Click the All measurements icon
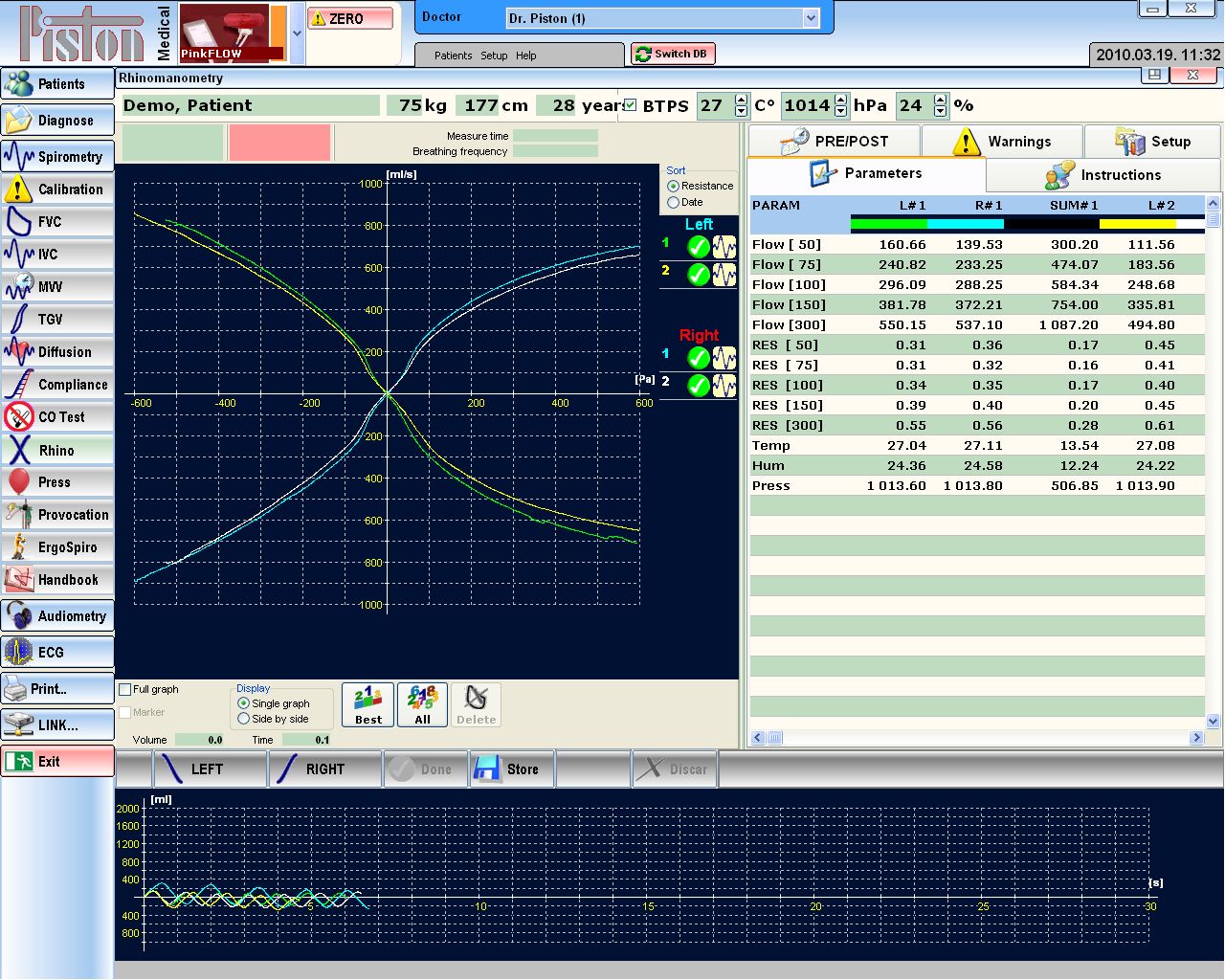The image size is (1225, 980). click(x=422, y=704)
